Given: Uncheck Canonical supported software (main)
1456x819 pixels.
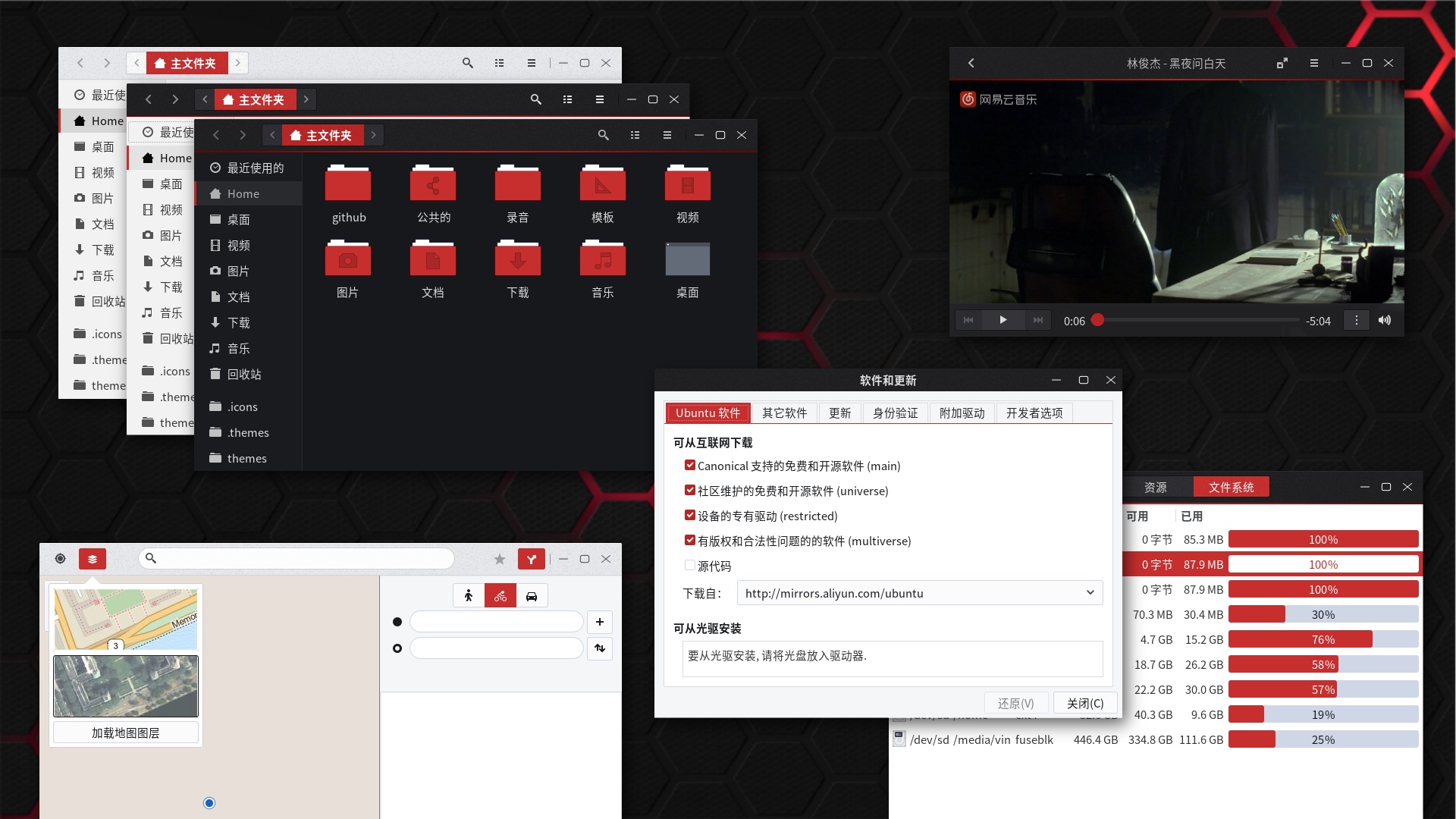Looking at the screenshot, I should pos(690,465).
